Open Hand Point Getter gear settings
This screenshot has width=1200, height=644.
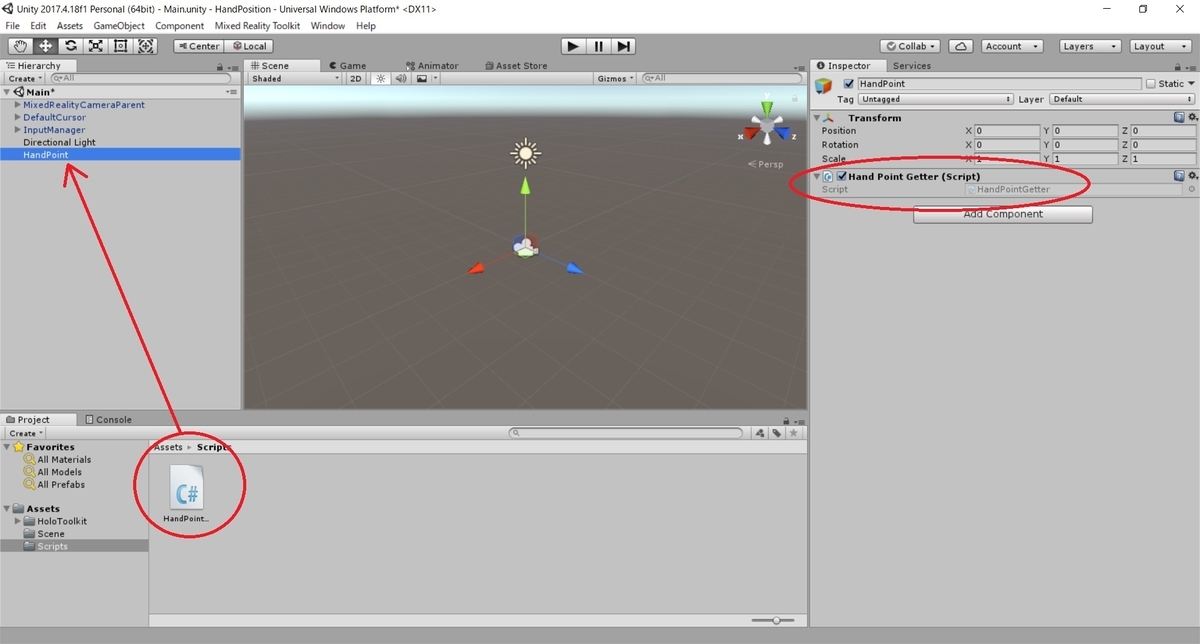coord(1192,176)
